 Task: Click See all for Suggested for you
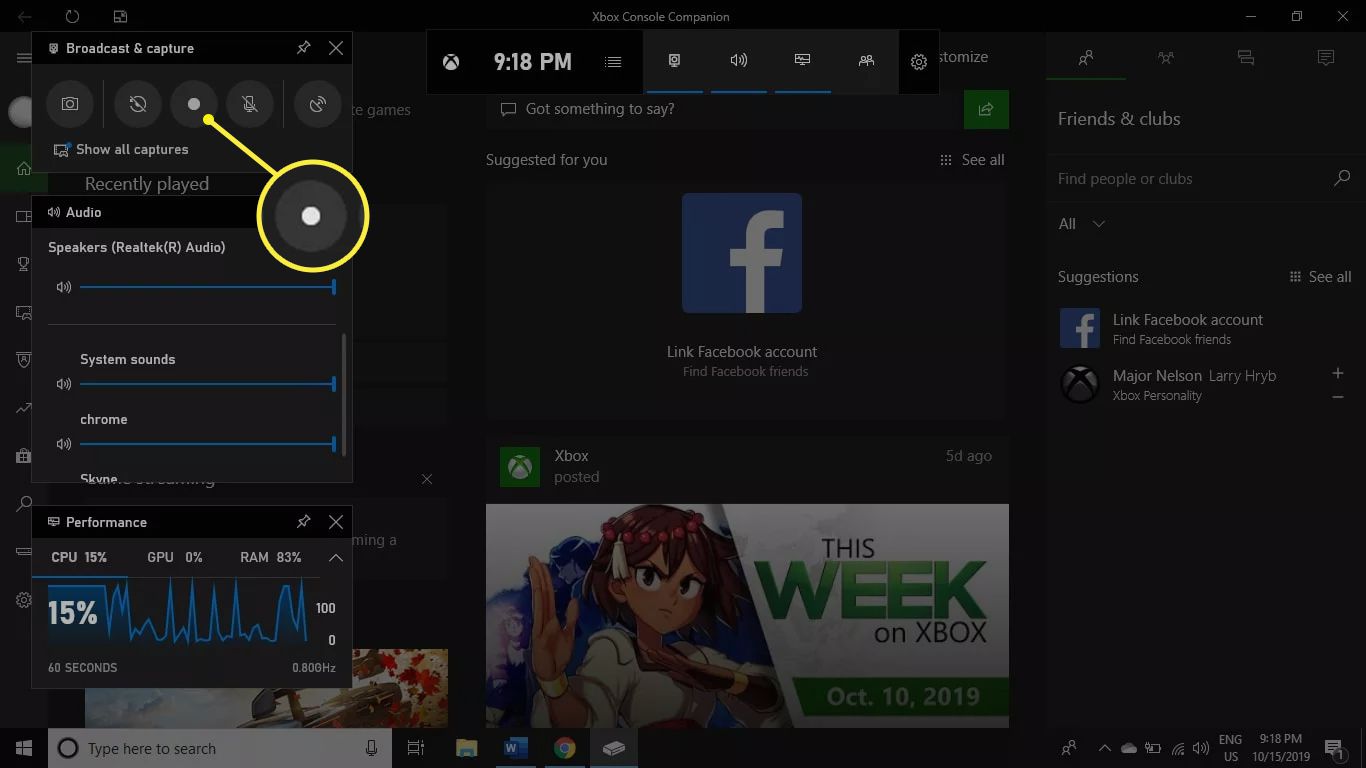point(972,160)
